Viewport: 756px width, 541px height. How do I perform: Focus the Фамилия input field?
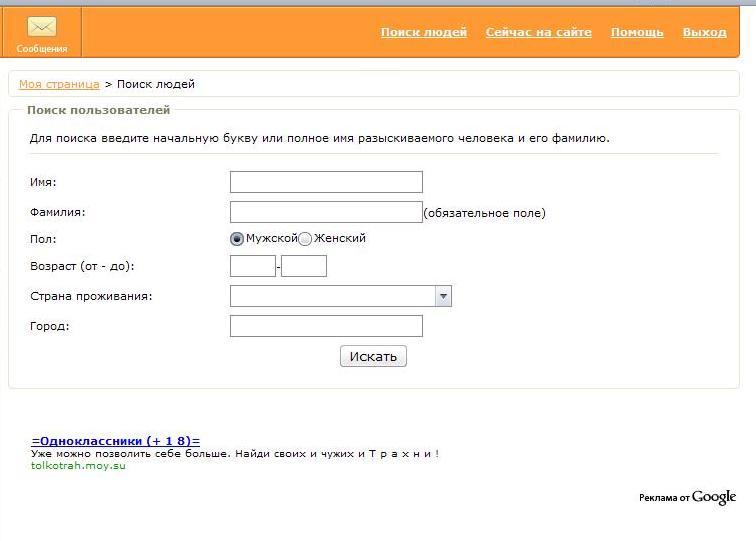click(x=326, y=212)
